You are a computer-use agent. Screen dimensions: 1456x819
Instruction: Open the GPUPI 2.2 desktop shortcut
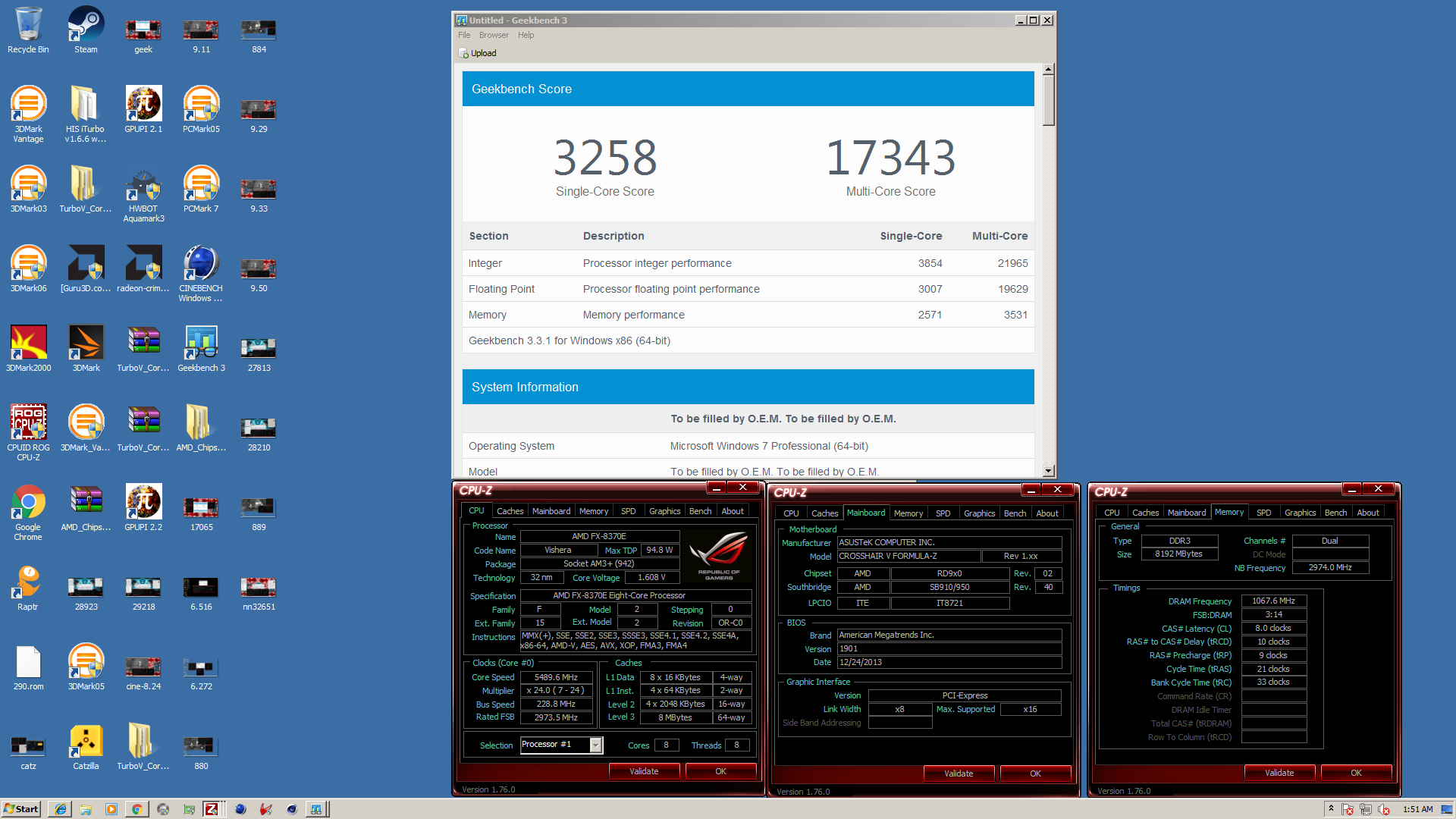pyautogui.click(x=143, y=508)
